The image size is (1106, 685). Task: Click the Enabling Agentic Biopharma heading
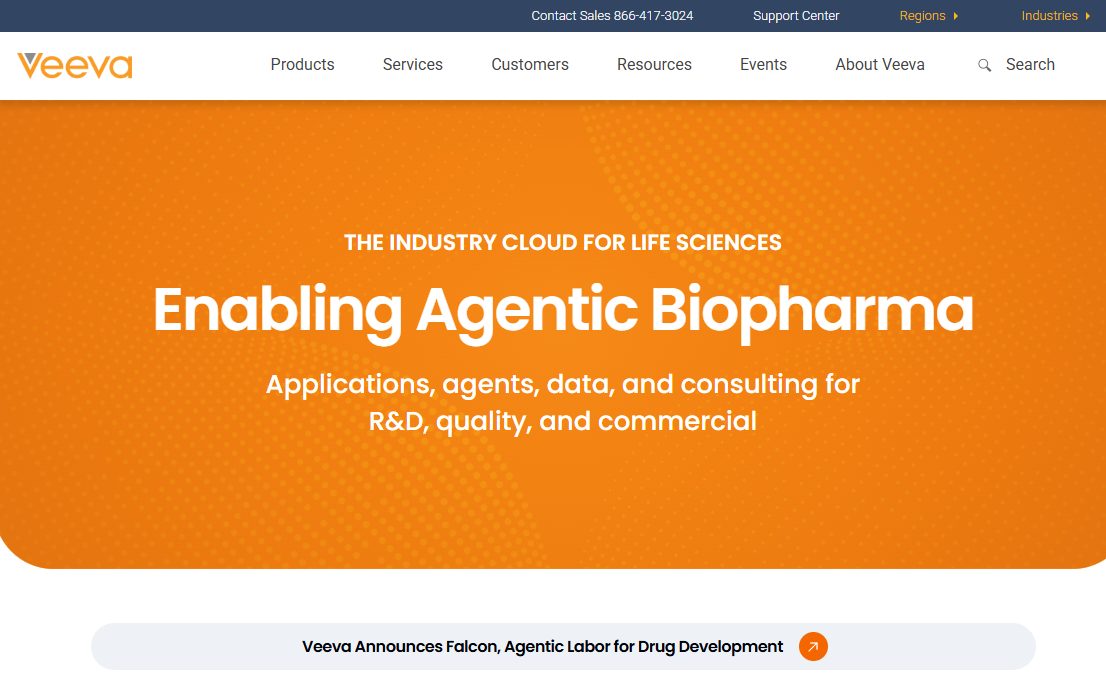pos(563,311)
